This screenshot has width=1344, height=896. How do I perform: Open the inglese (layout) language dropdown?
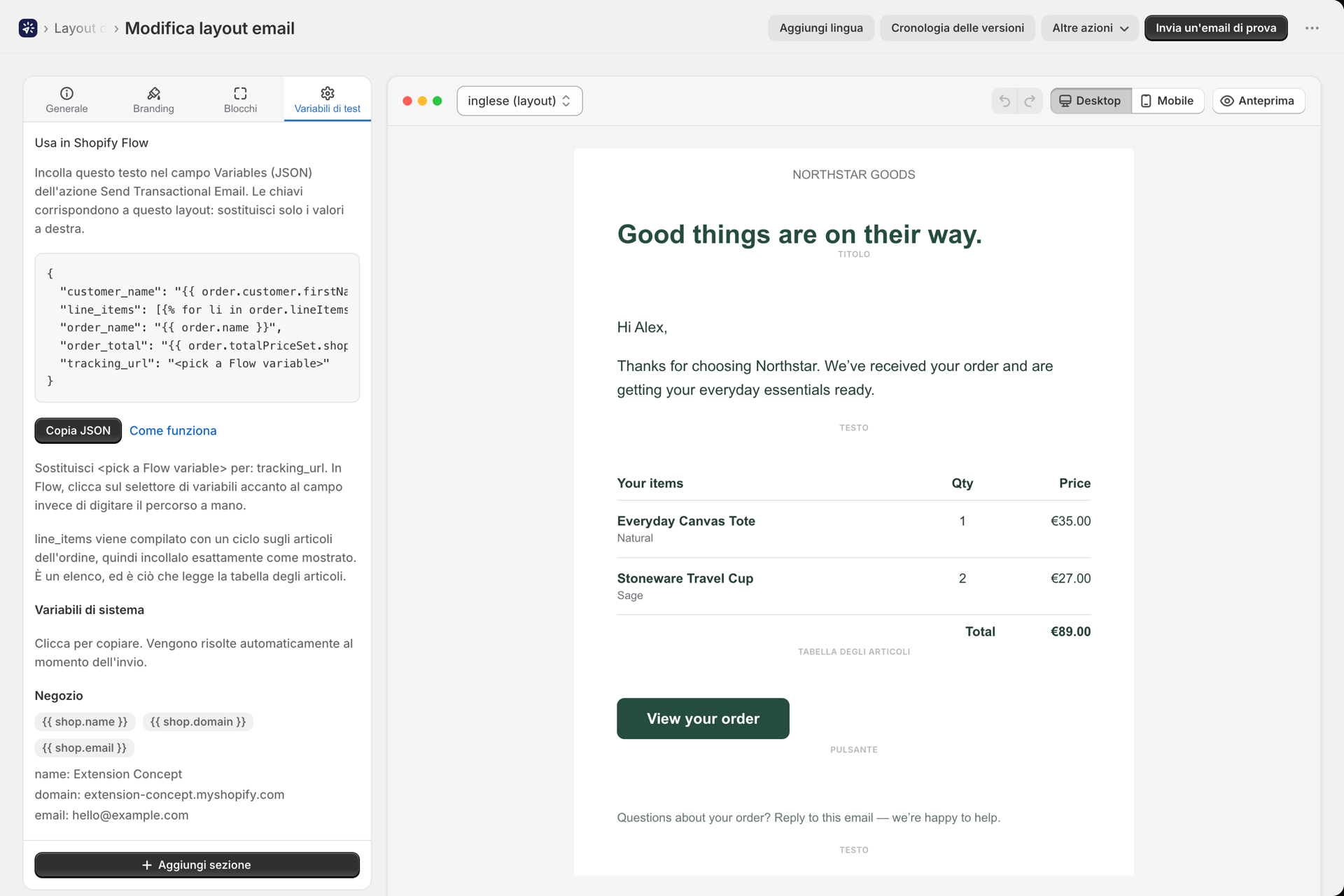tap(519, 101)
